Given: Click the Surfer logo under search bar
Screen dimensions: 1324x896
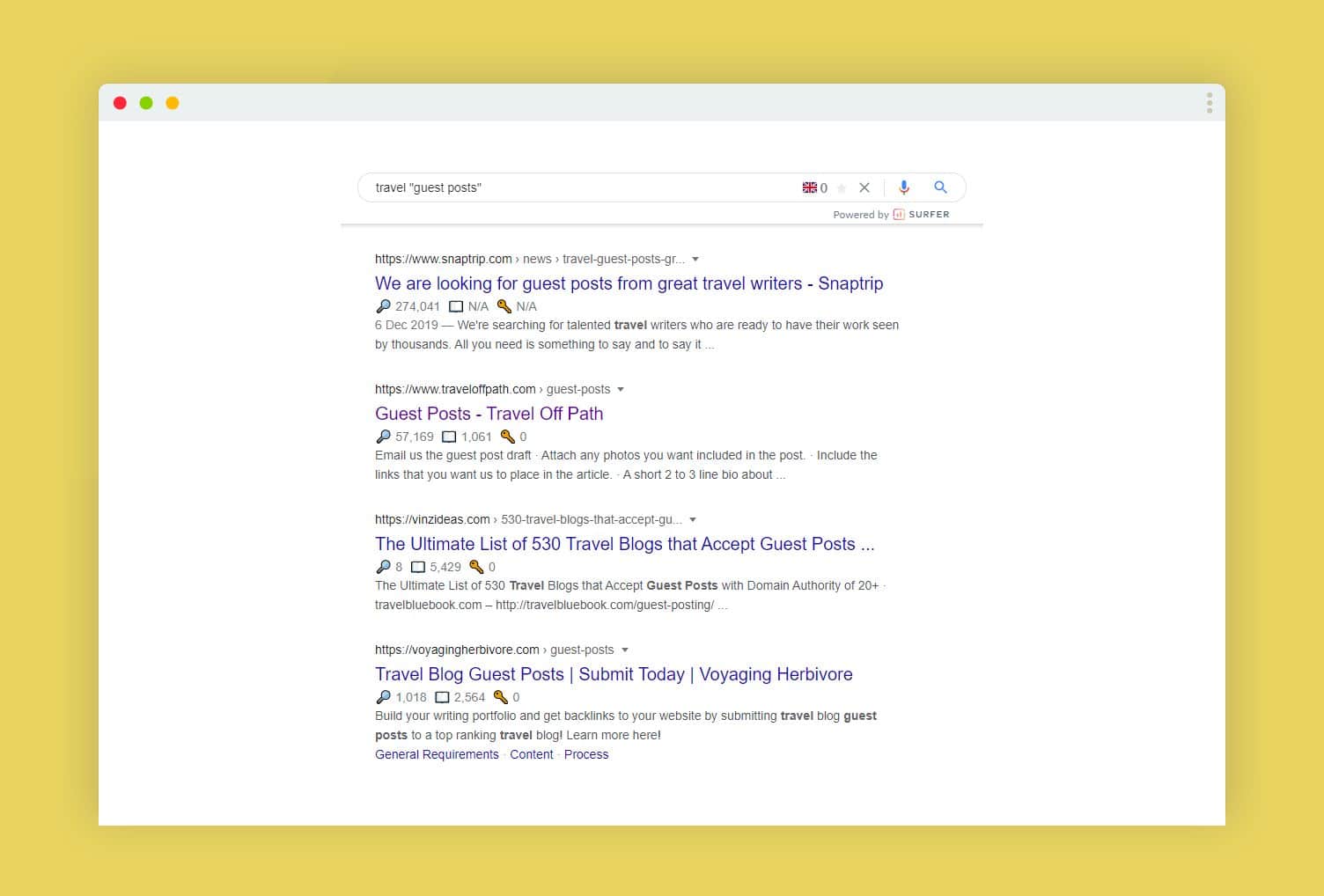Looking at the screenshot, I should pyautogui.click(x=899, y=215).
